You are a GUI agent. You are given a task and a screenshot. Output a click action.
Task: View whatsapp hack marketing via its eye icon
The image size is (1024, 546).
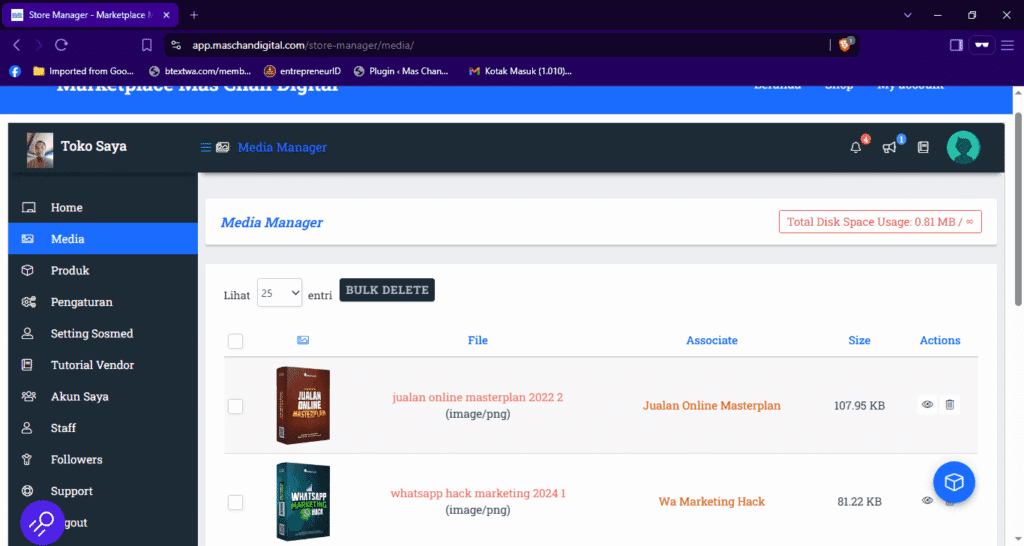coord(927,501)
